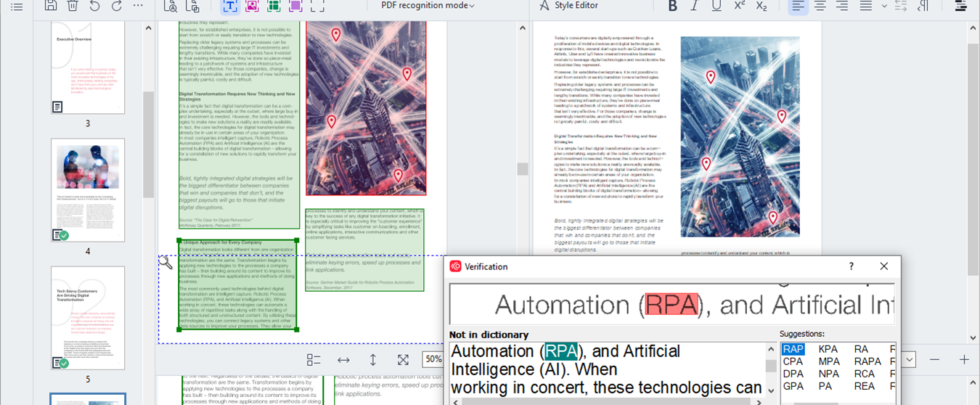Click the Verification text vertical scrollbar down arrow
Viewport: 980px width, 405px height.
point(770,390)
